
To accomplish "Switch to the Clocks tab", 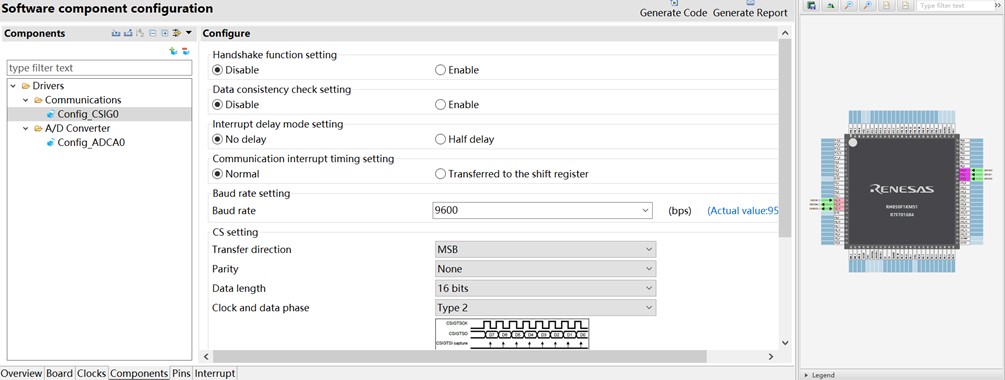I will pyautogui.click(x=91, y=373).
